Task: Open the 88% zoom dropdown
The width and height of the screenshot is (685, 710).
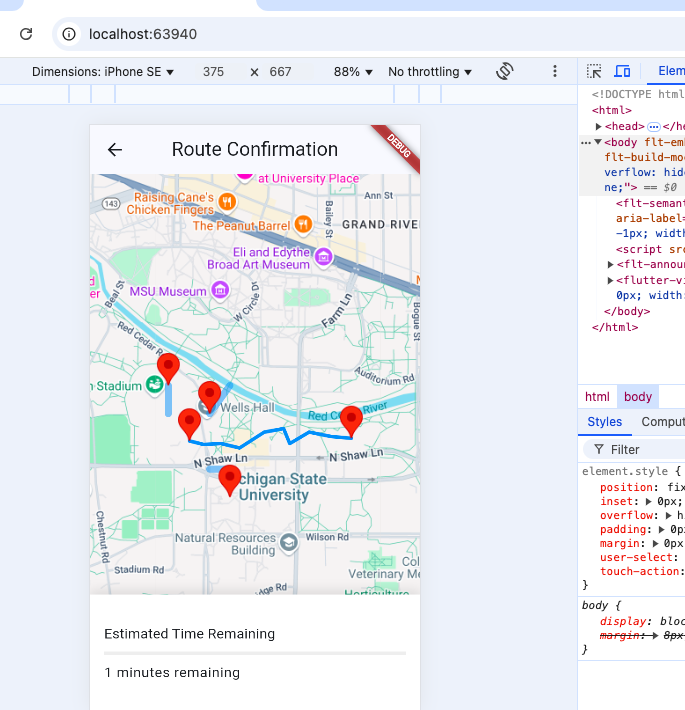Action: (353, 72)
